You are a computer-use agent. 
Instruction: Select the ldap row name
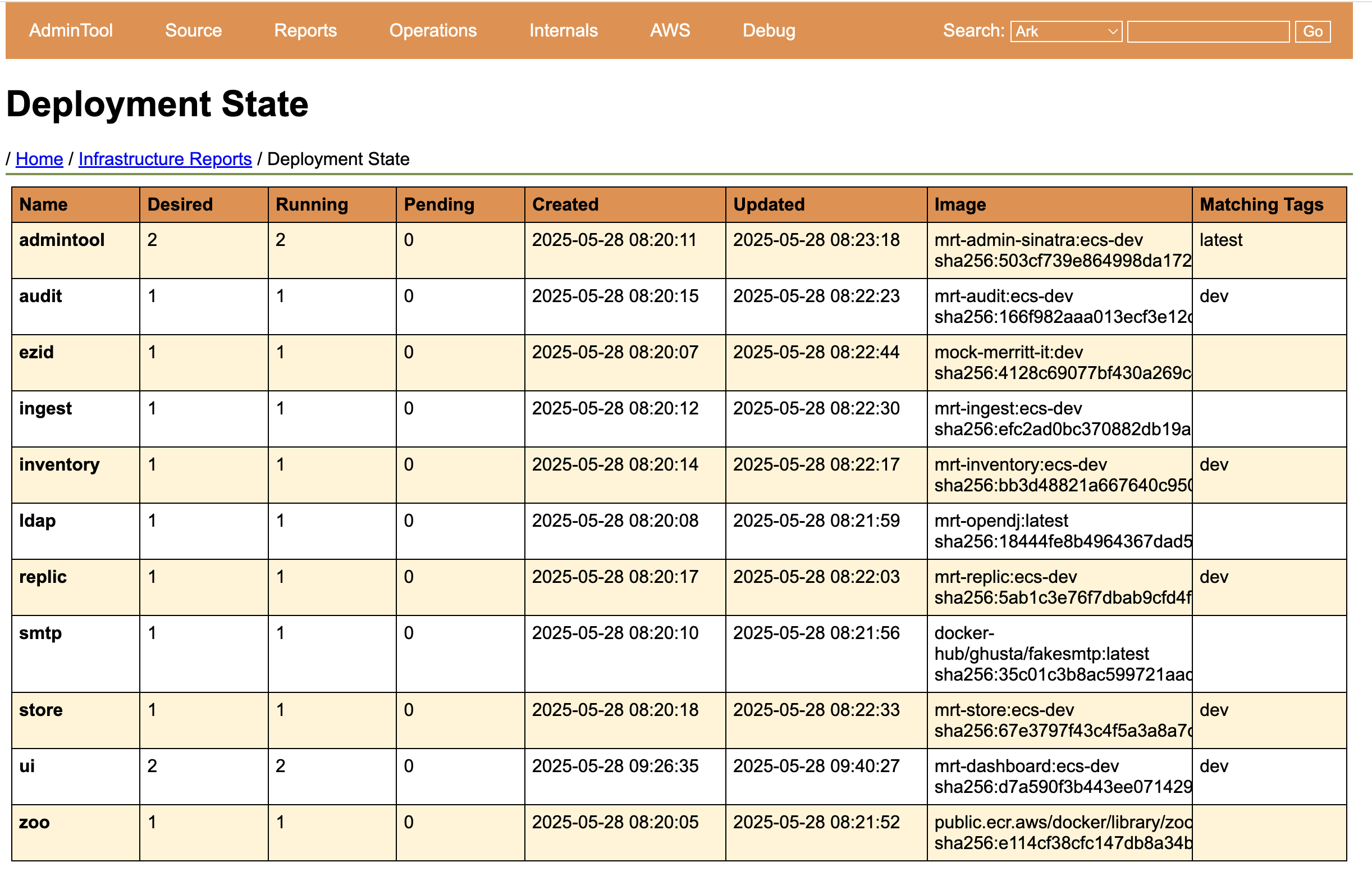38,521
